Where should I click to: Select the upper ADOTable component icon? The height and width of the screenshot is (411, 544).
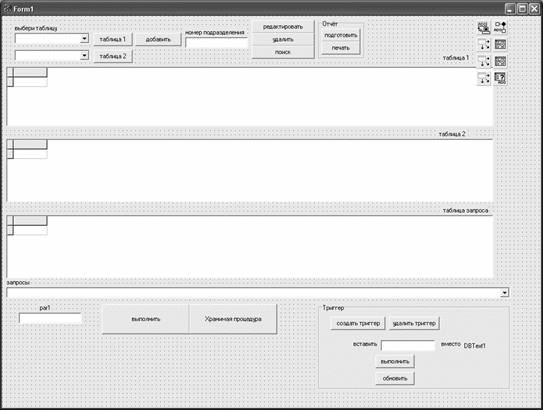[x=500, y=44]
